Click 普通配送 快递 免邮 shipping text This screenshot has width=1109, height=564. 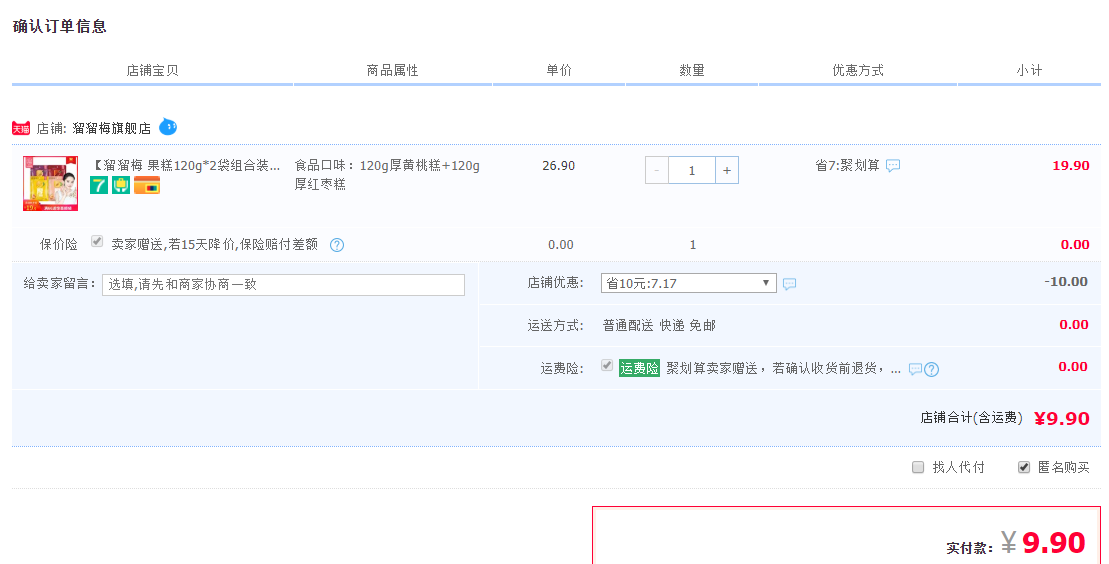pyautogui.click(x=659, y=326)
